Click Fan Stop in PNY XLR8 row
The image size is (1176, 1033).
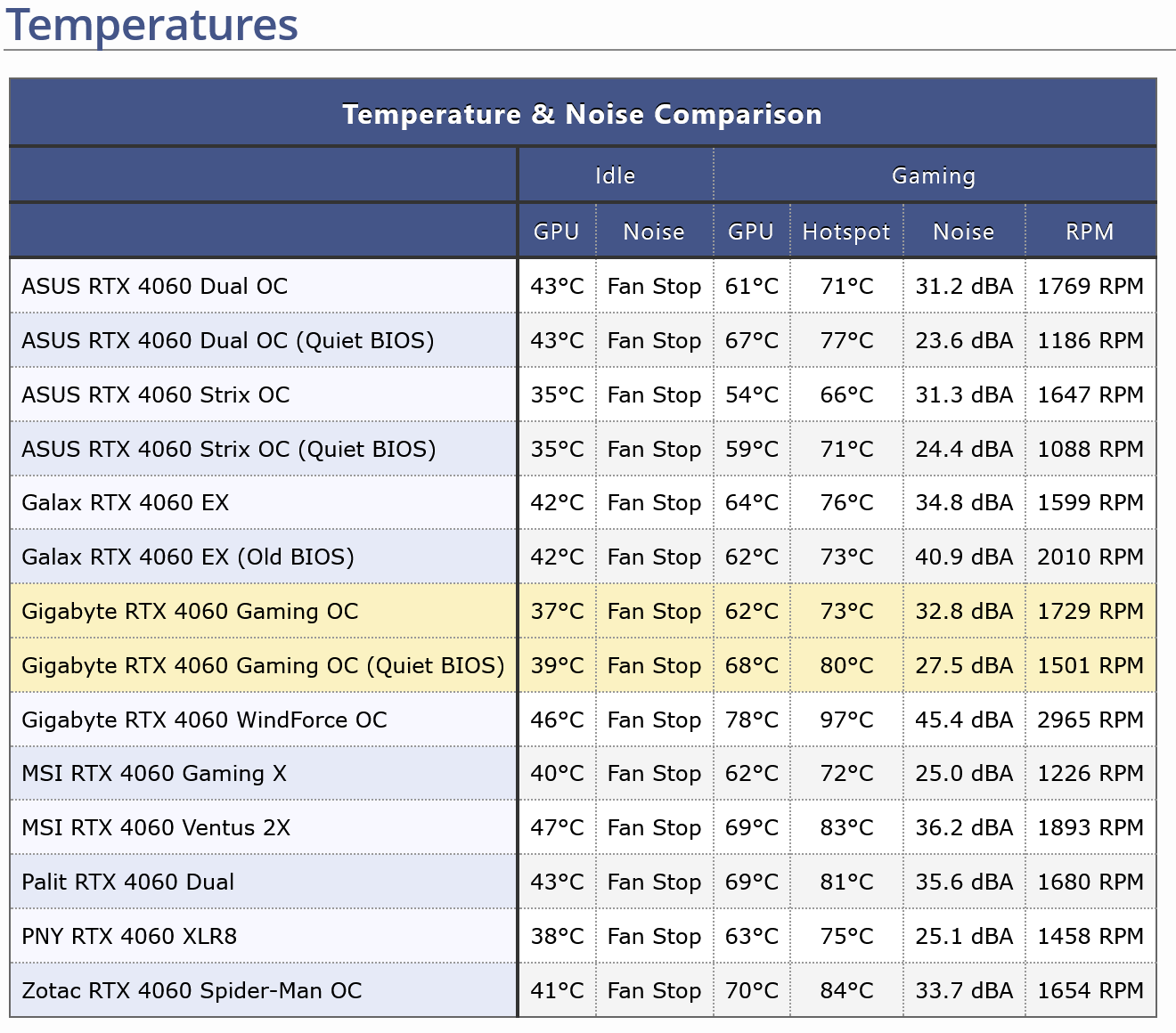click(654, 936)
